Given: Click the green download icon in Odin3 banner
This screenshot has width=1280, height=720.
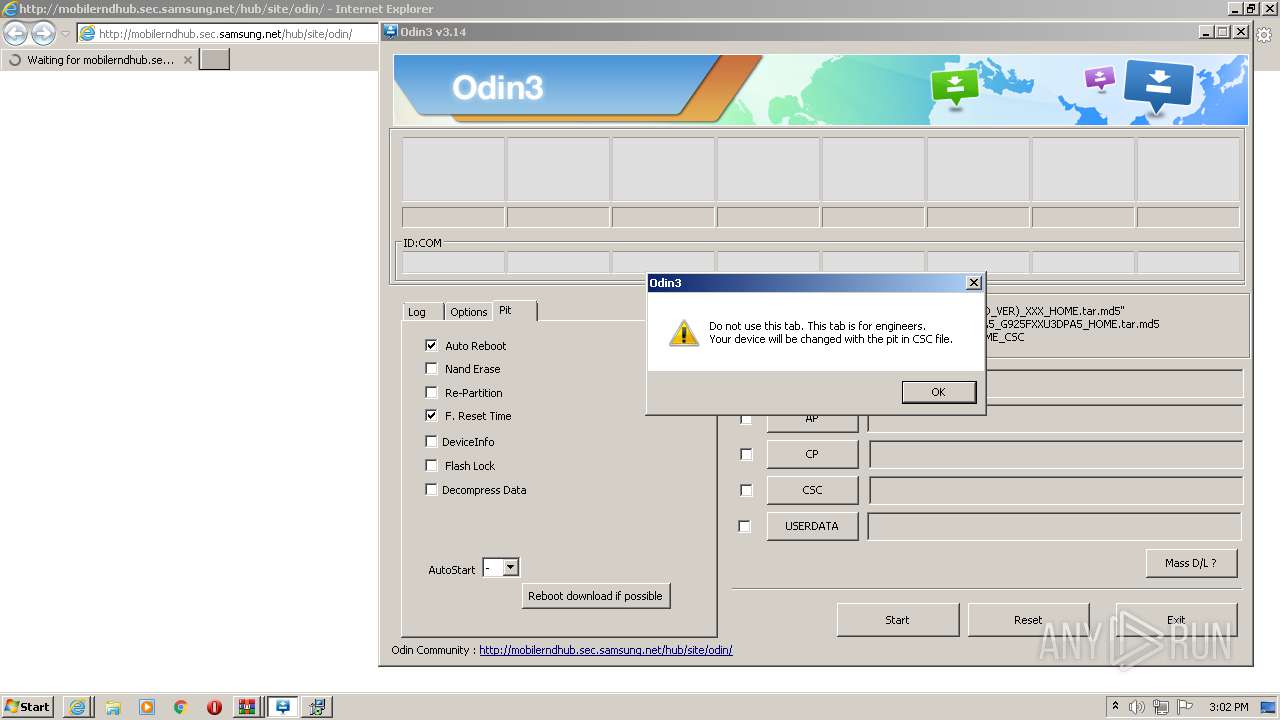Looking at the screenshot, I should tap(955, 86).
